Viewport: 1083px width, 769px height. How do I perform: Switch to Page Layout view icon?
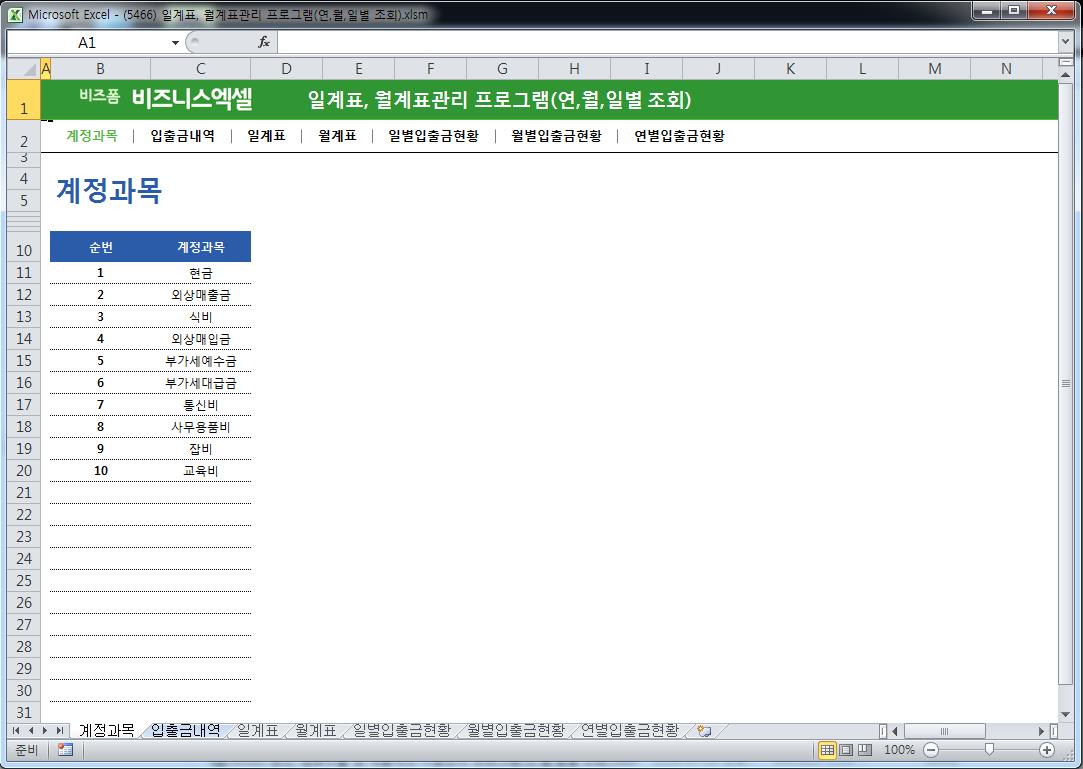click(846, 750)
